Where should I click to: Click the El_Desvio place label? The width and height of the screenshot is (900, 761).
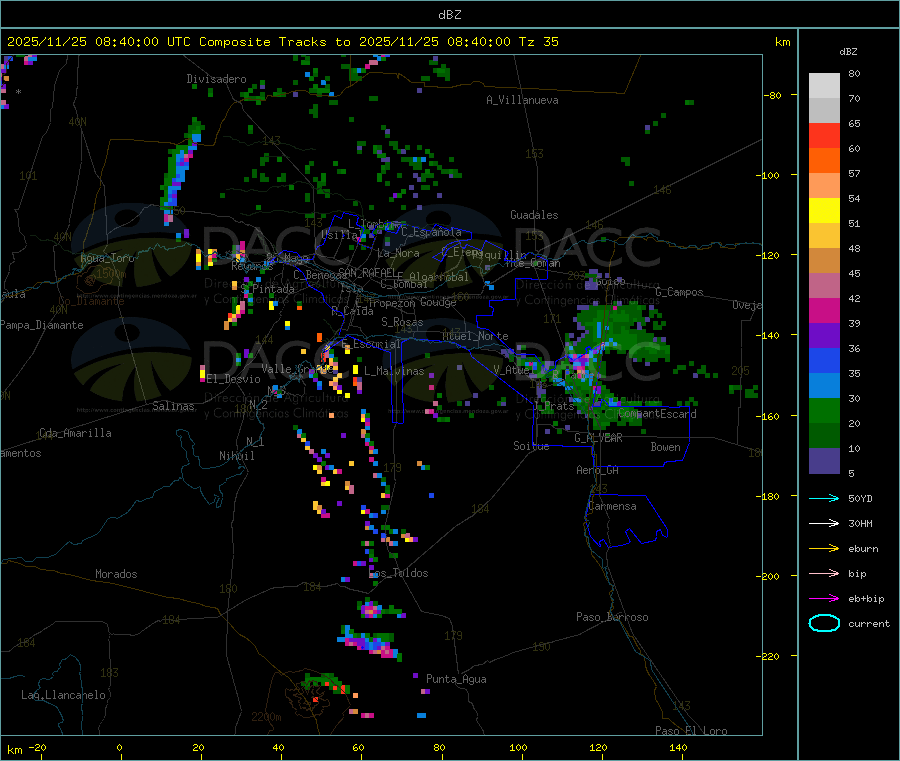234,379
